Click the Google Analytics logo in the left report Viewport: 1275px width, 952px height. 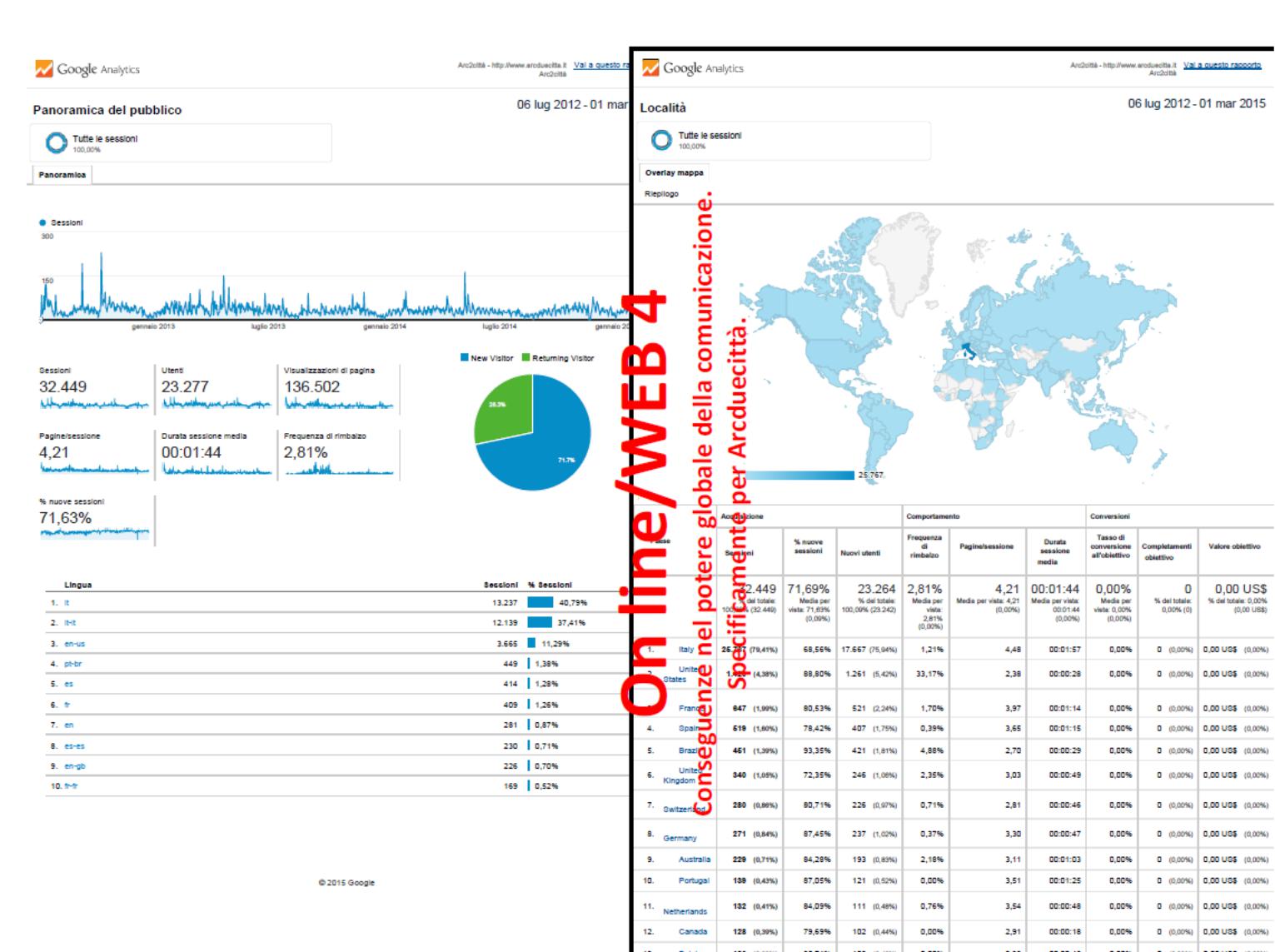pyautogui.click(x=87, y=69)
